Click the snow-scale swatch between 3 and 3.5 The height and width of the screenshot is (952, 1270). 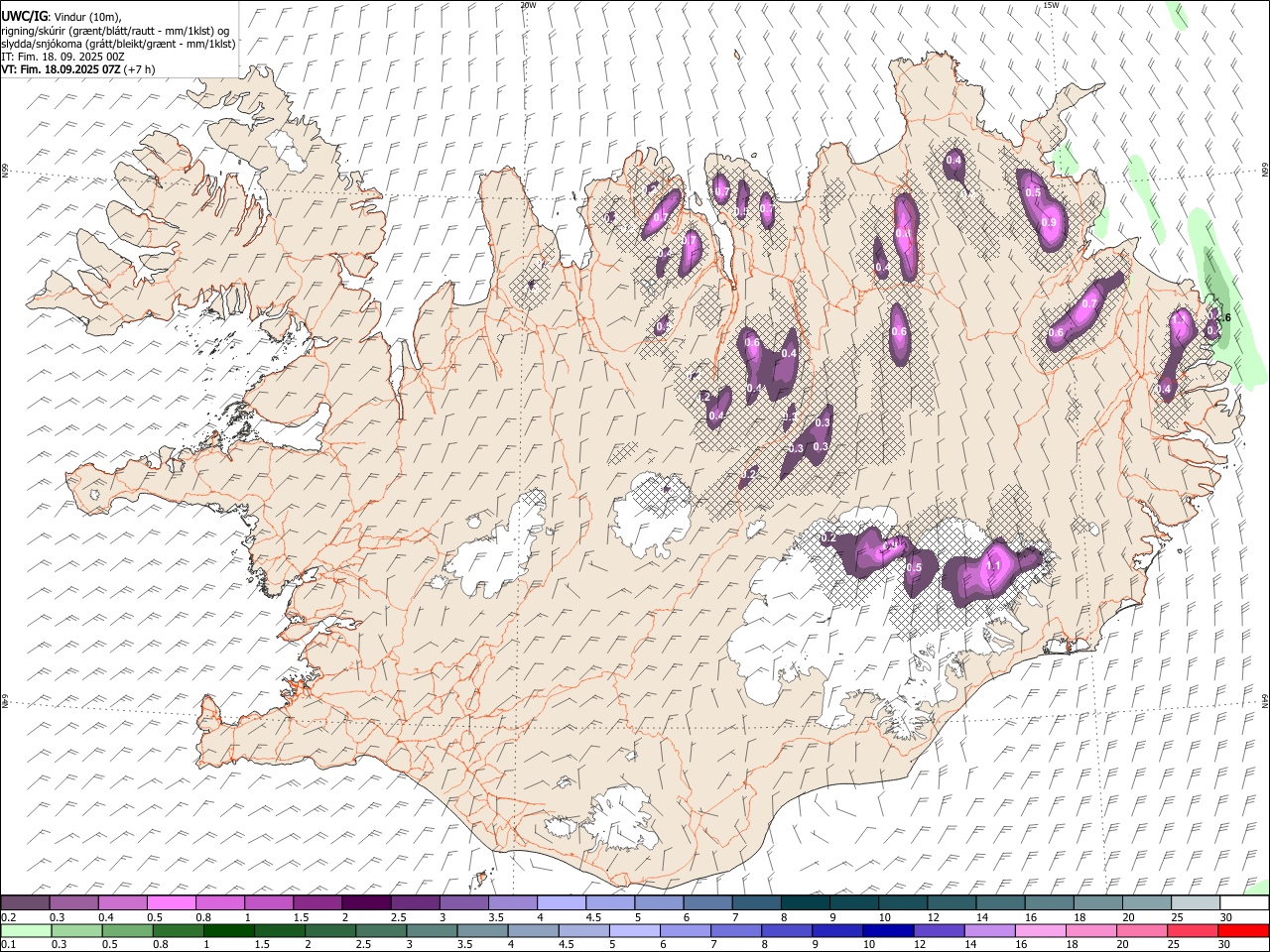464,902
